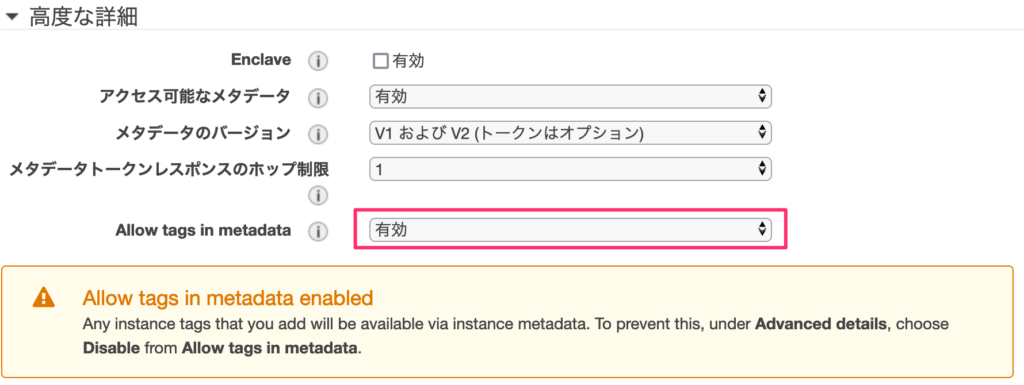Image resolution: width=1024 pixels, height=385 pixels.
Task: Click info icon next to Allow tags in metadata
Action: coord(317,231)
